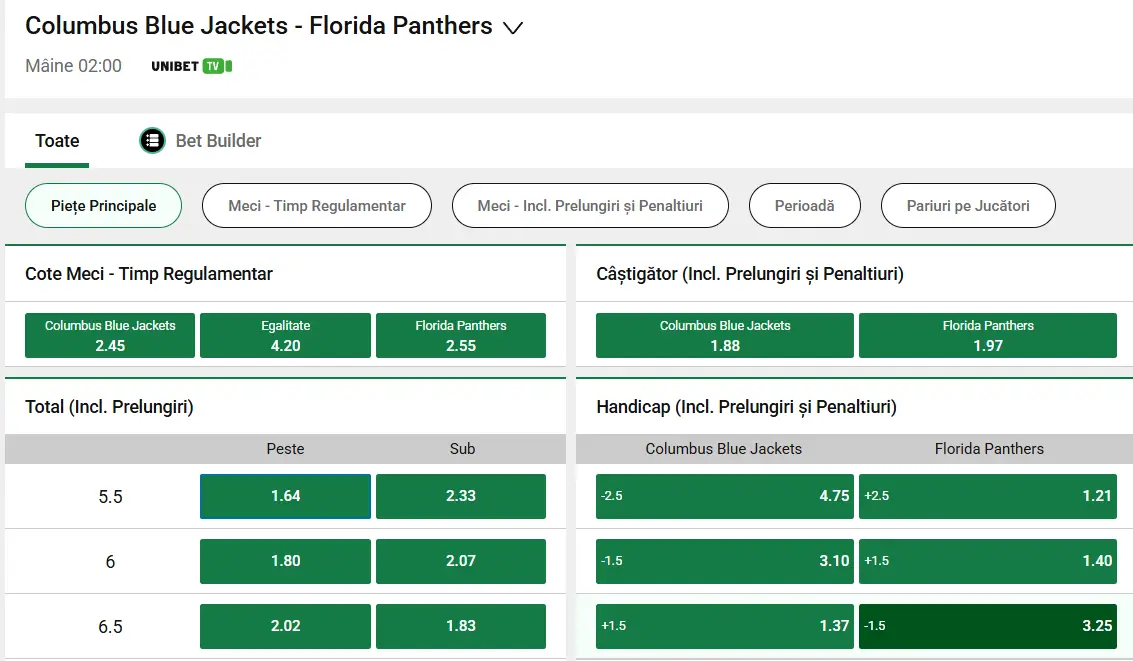The height and width of the screenshot is (661, 1133).
Task: Select Sub 5.5 at odds 2.33
Action: tap(460, 496)
